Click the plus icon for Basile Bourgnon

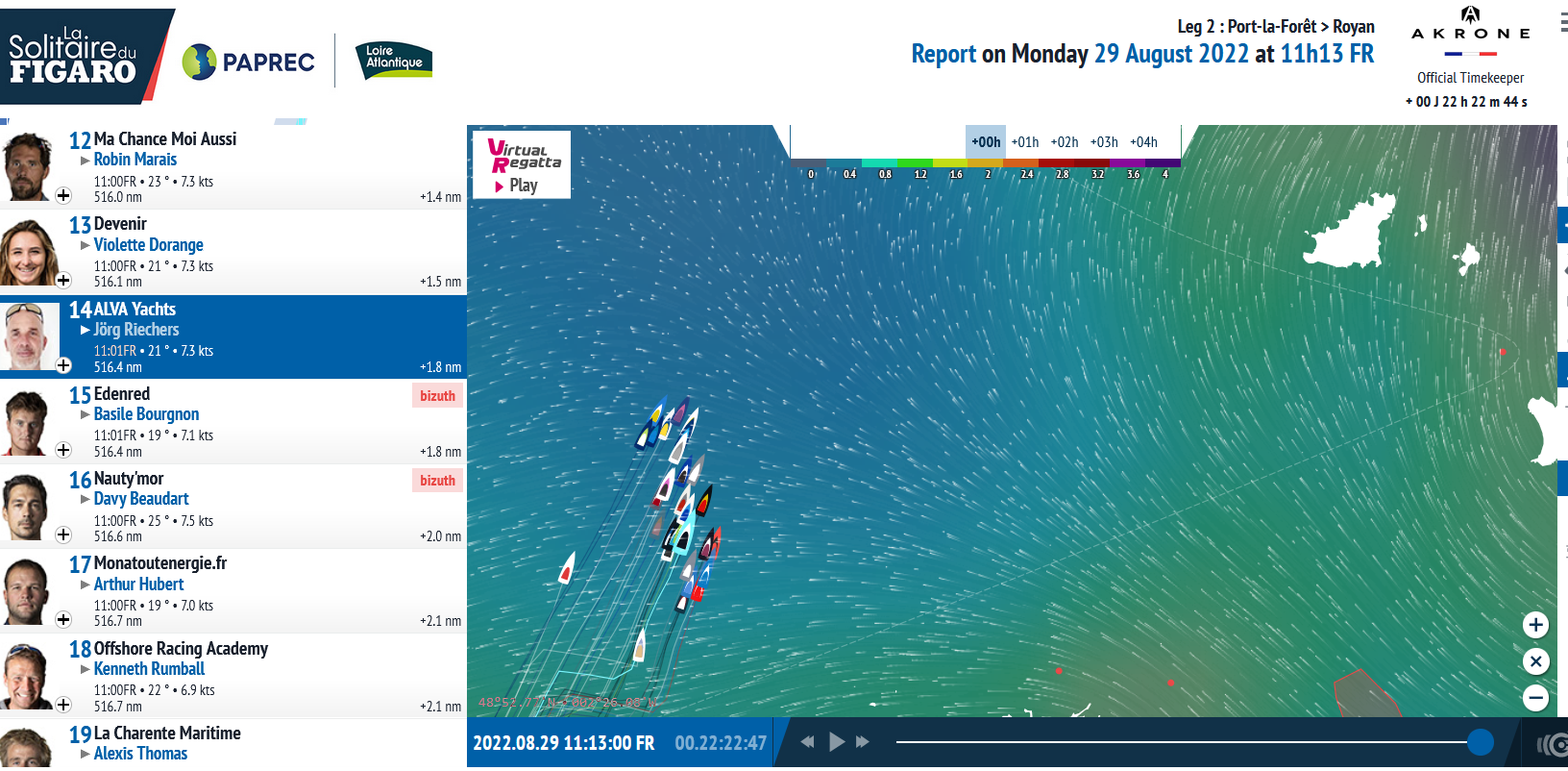[x=63, y=450]
